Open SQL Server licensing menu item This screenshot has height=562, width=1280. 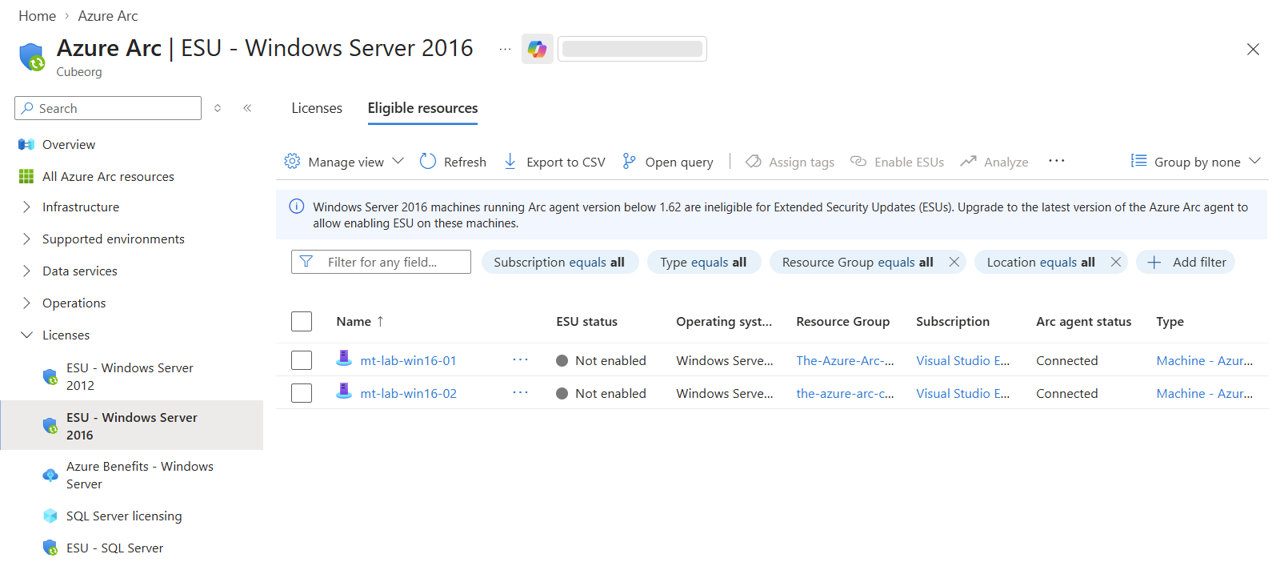click(x=124, y=516)
